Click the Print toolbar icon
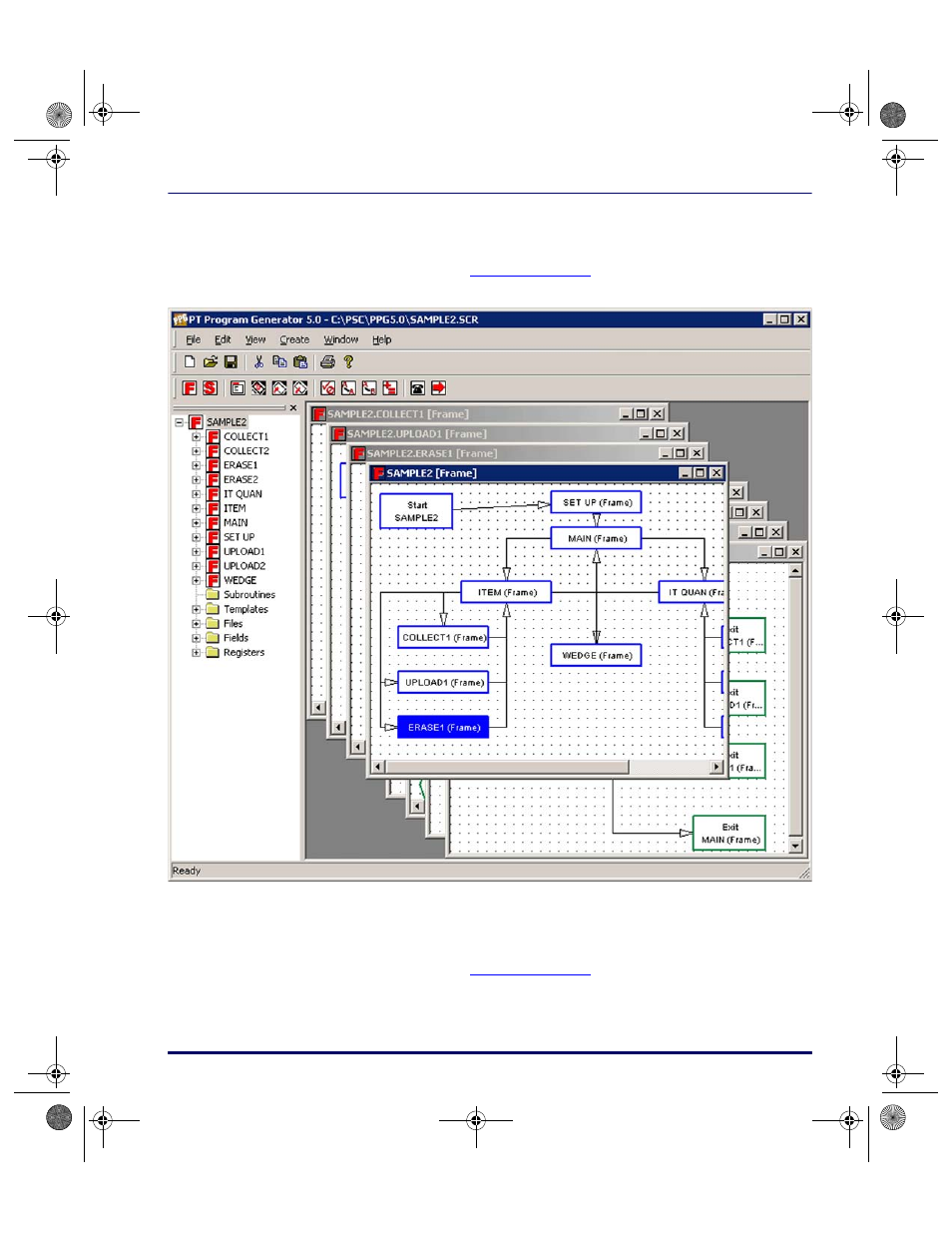 pyautogui.click(x=327, y=362)
